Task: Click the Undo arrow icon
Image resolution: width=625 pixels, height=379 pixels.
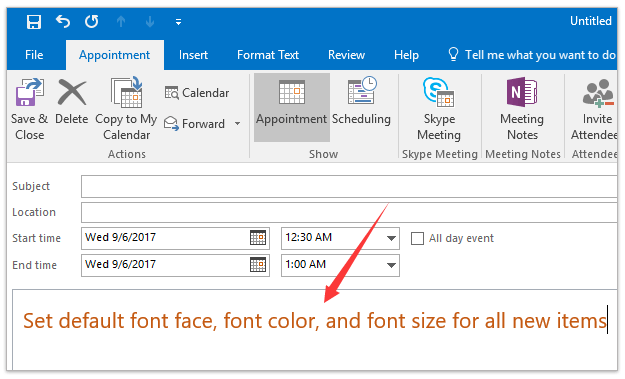Action: click(63, 21)
